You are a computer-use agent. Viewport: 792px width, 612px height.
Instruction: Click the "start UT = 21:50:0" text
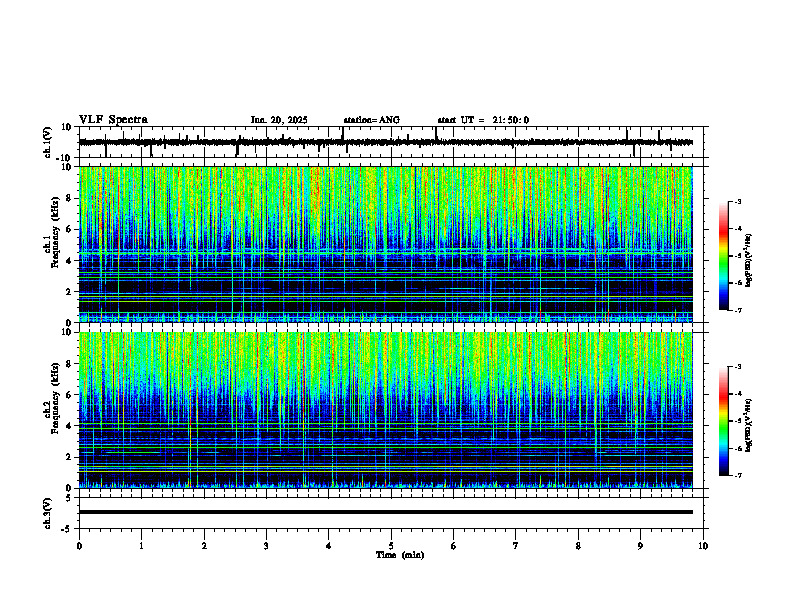tap(483, 120)
